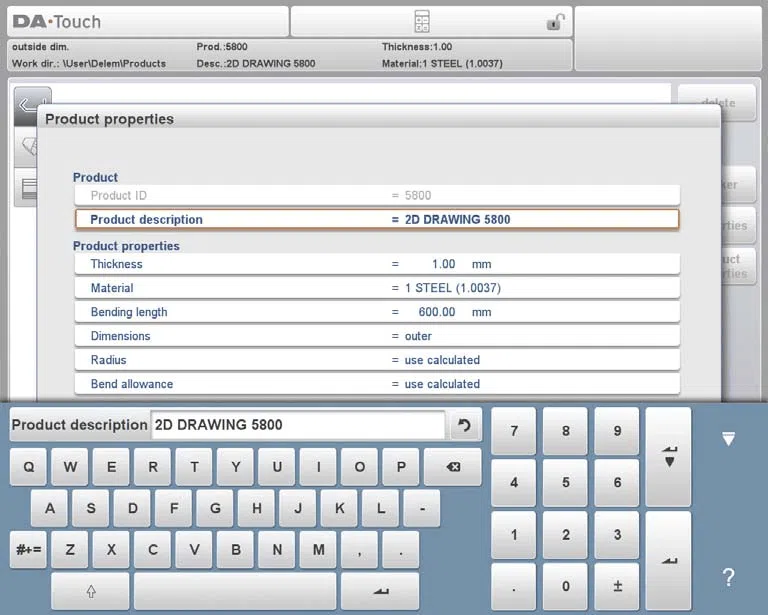Tap the numpad 9 key
Image resolution: width=768 pixels, height=615 pixels.
pos(617,431)
